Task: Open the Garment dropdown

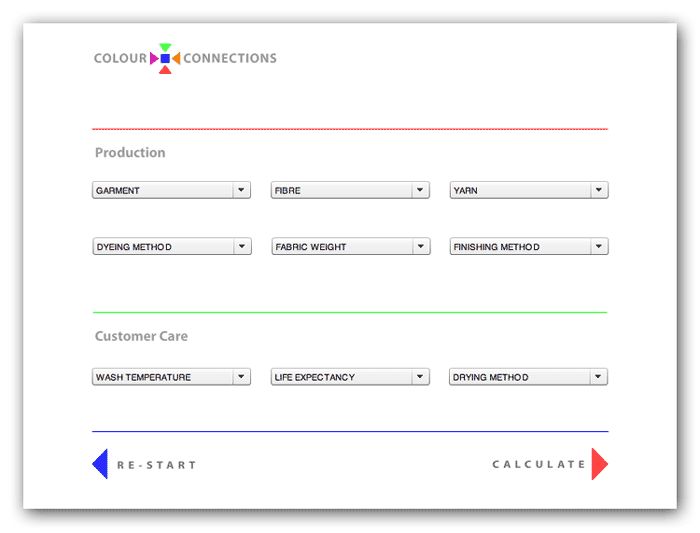Action: click(x=171, y=190)
